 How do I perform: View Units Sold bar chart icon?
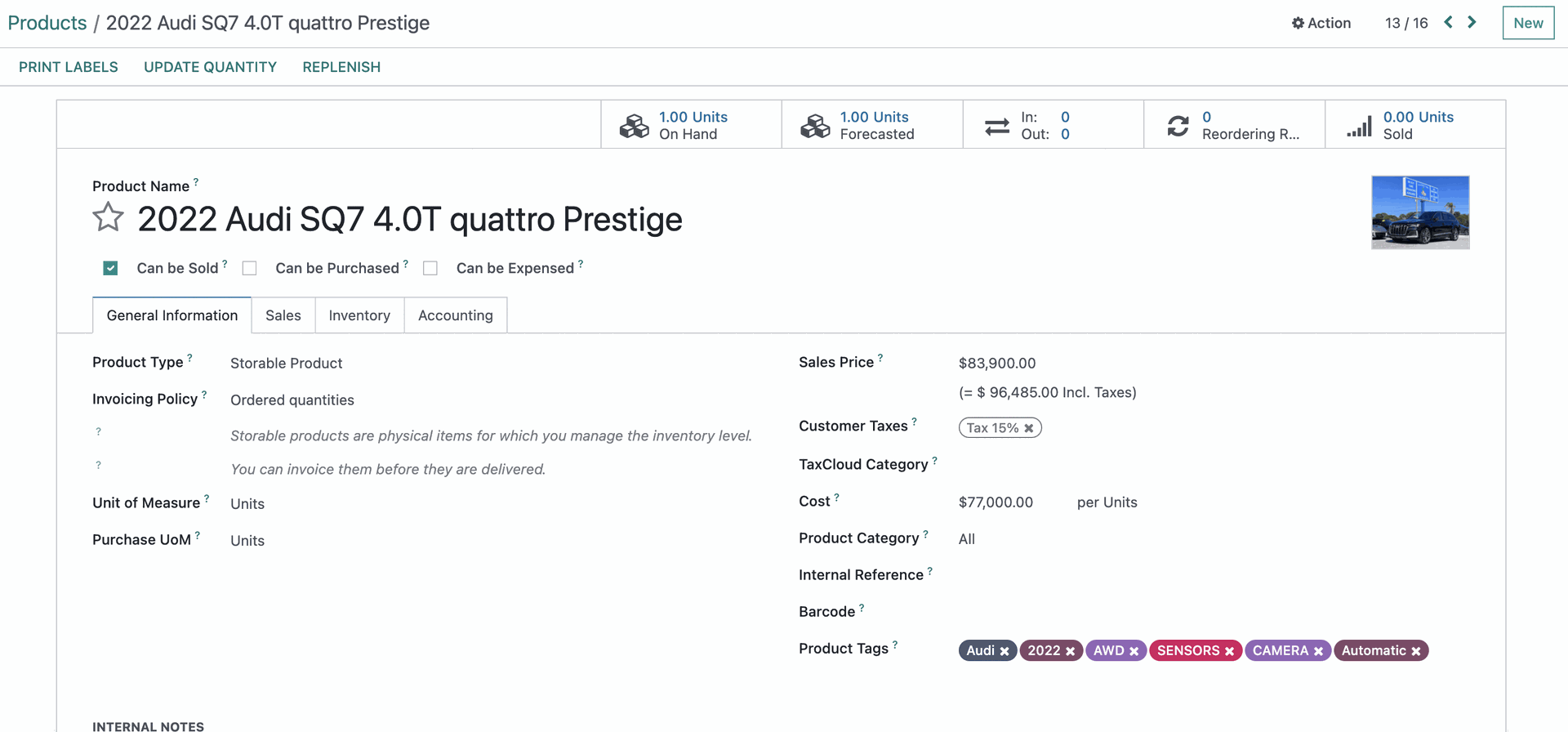pyautogui.click(x=1359, y=126)
